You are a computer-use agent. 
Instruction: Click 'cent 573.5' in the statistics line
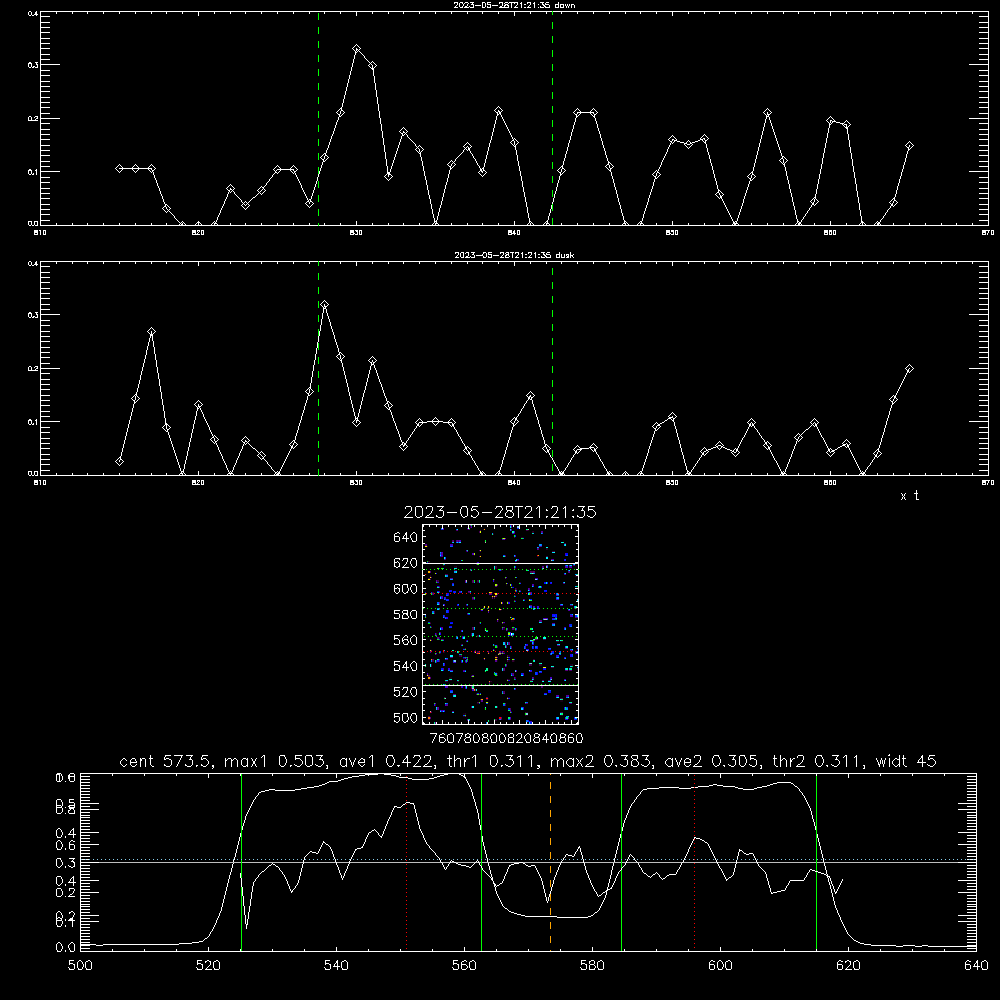coord(166,761)
